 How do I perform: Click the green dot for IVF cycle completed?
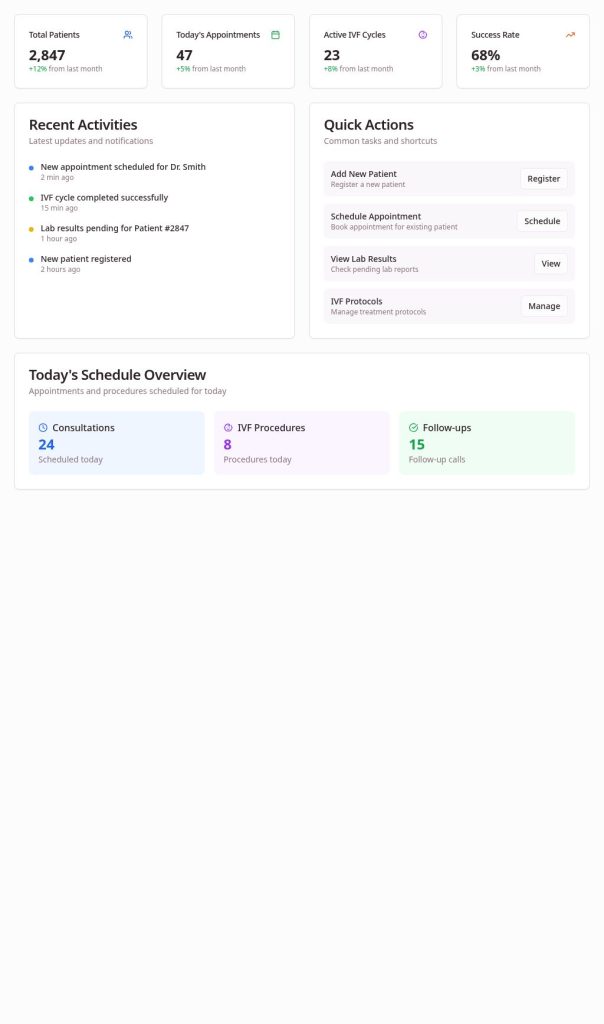(x=31, y=199)
